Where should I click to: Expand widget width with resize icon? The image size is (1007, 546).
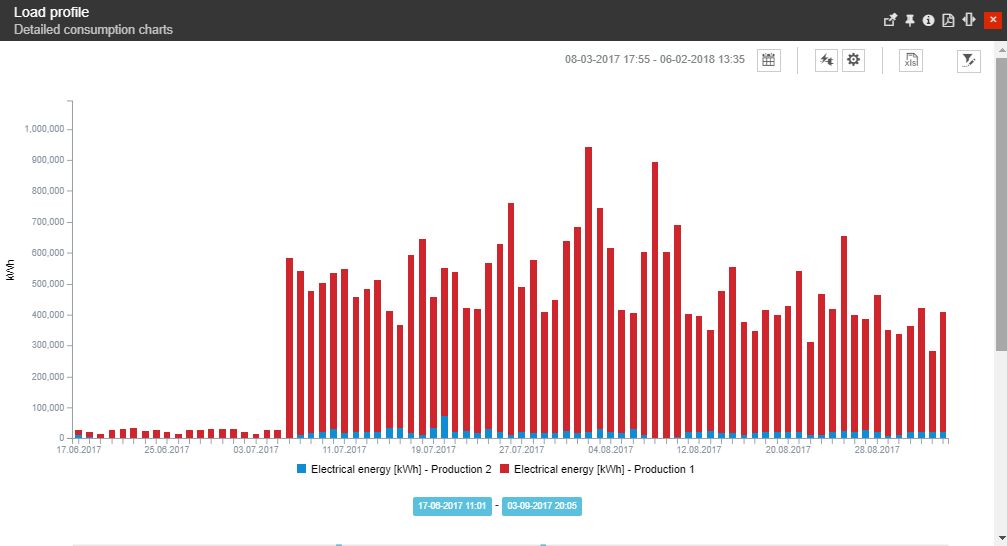tap(969, 20)
